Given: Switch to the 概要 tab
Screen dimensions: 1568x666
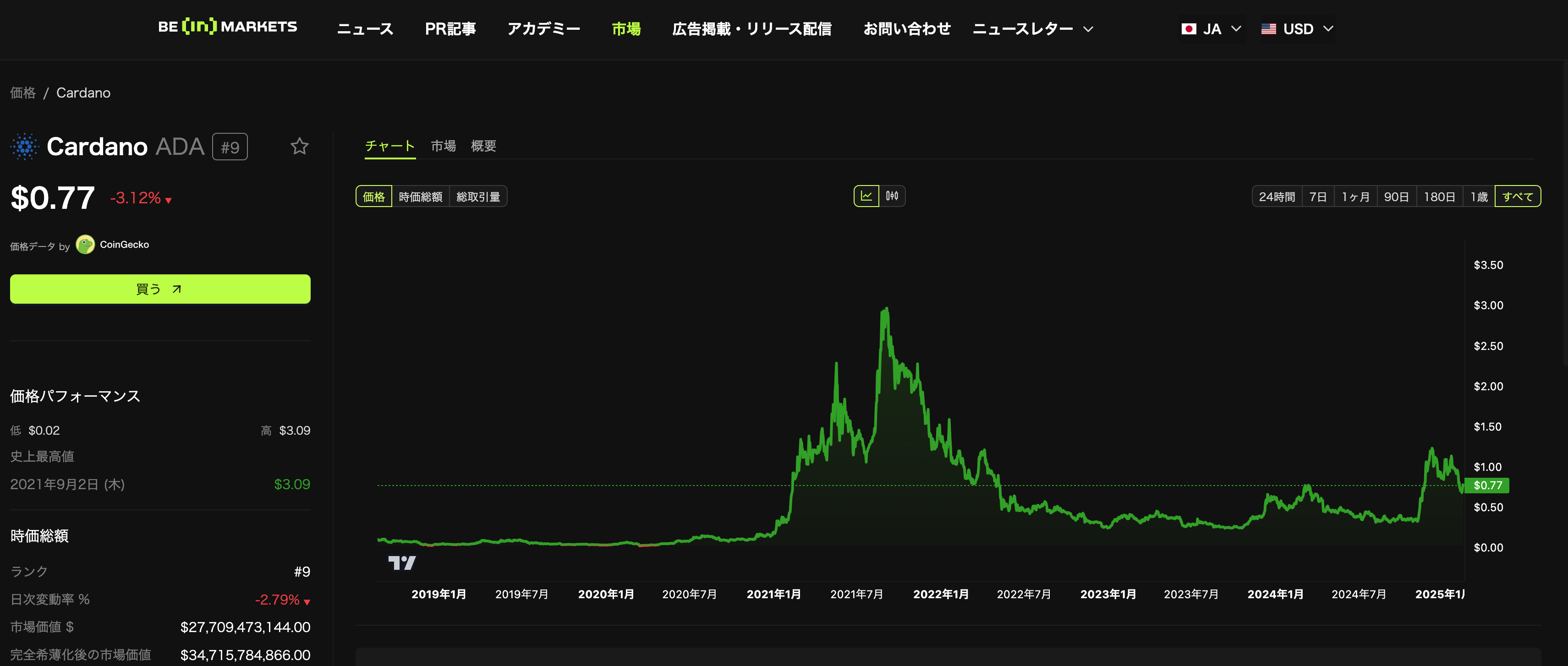Looking at the screenshot, I should pyautogui.click(x=483, y=146).
